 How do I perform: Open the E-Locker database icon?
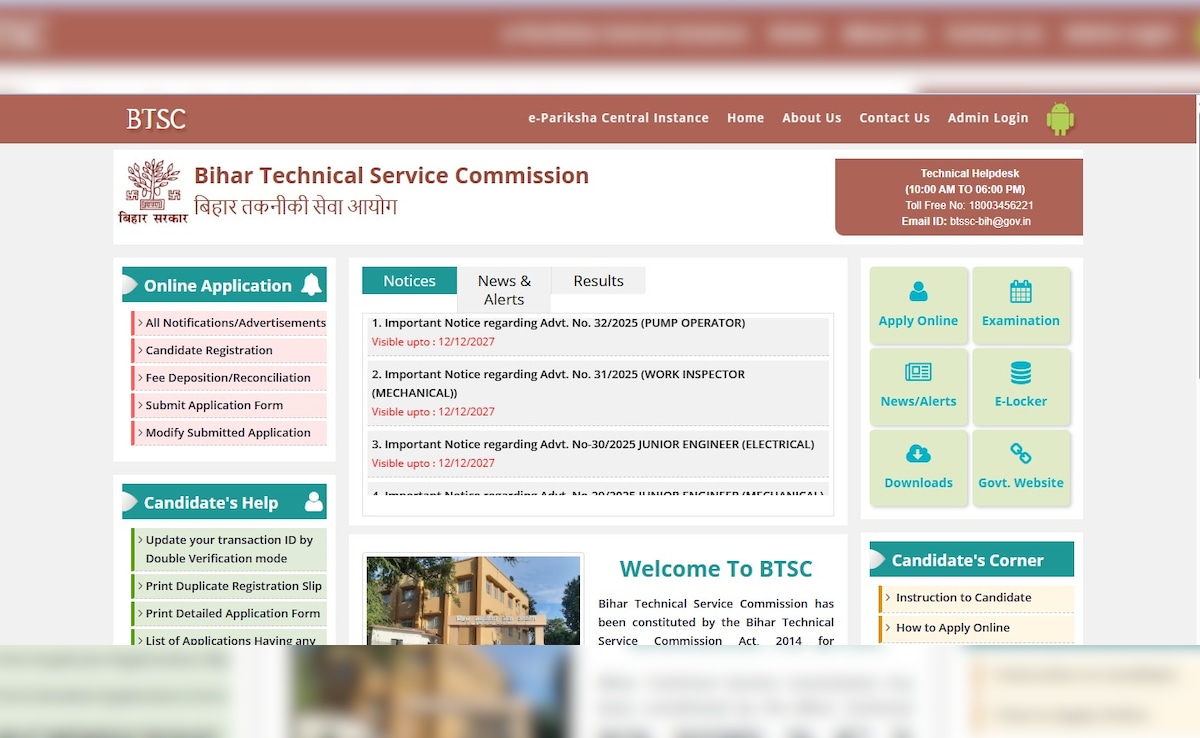coord(1020,373)
